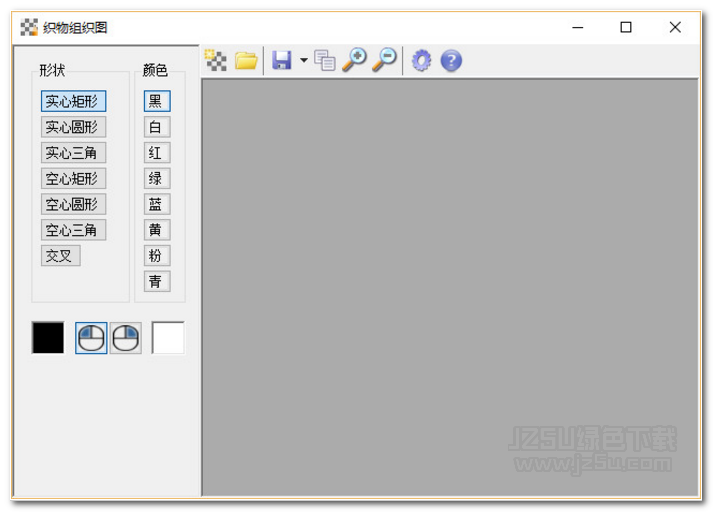
Task: Activate the left mouse button mode icon
Action: tap(91, 338)
